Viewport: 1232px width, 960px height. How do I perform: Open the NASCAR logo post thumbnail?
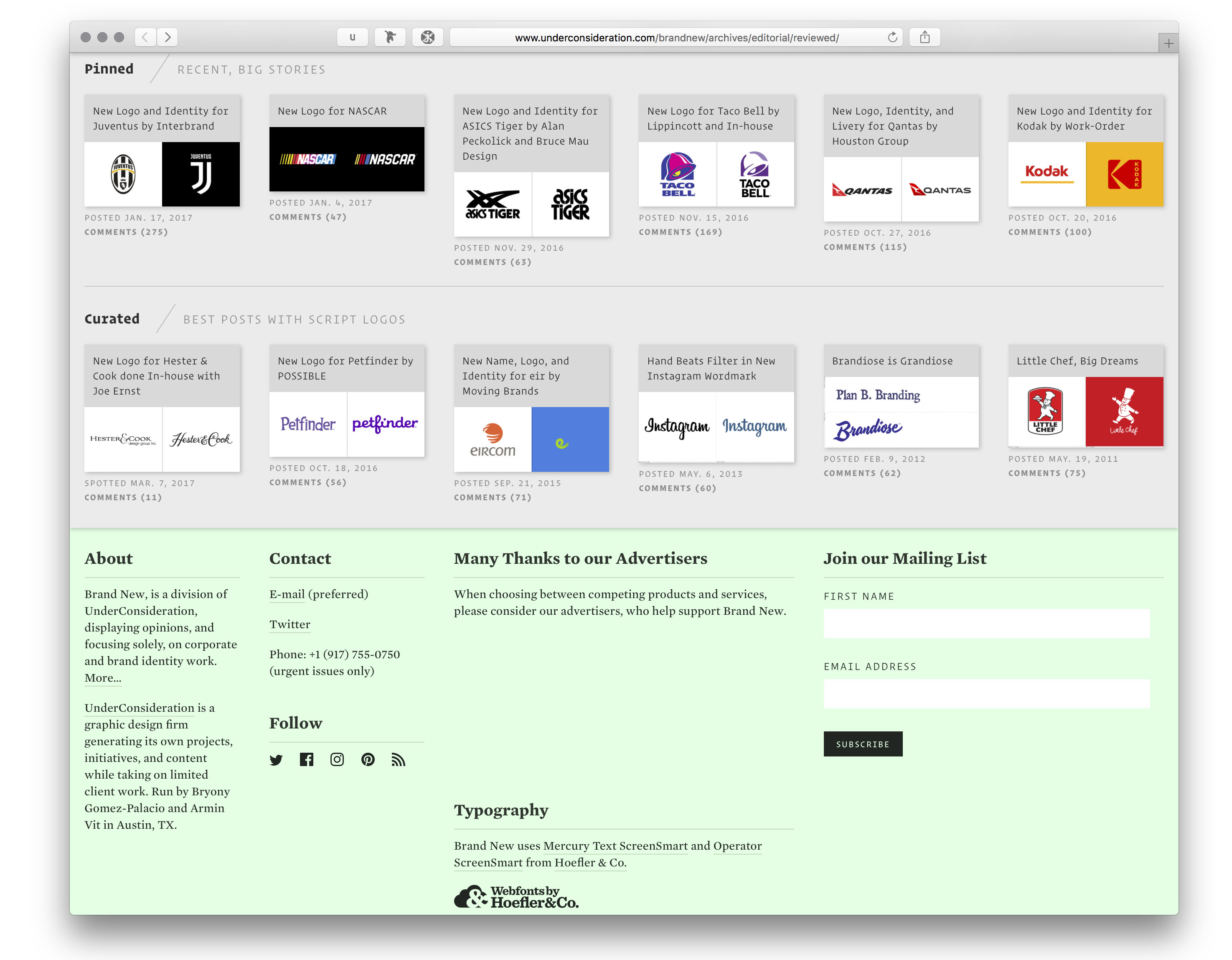pyautogui.click(x=346, y=159)
